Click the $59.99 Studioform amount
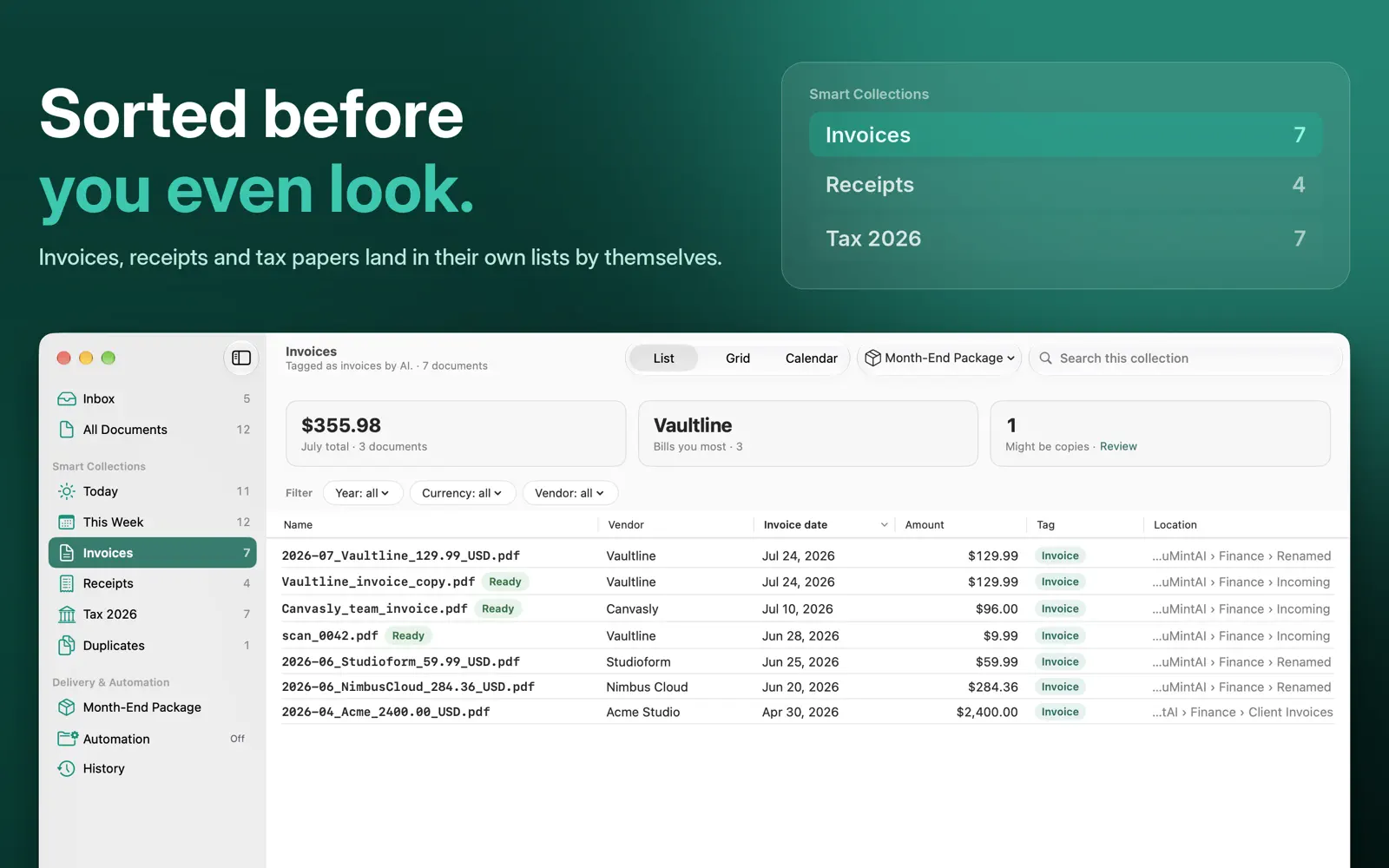The height and width of the screenshot is (868, 1389). click(x=997, y=661)
